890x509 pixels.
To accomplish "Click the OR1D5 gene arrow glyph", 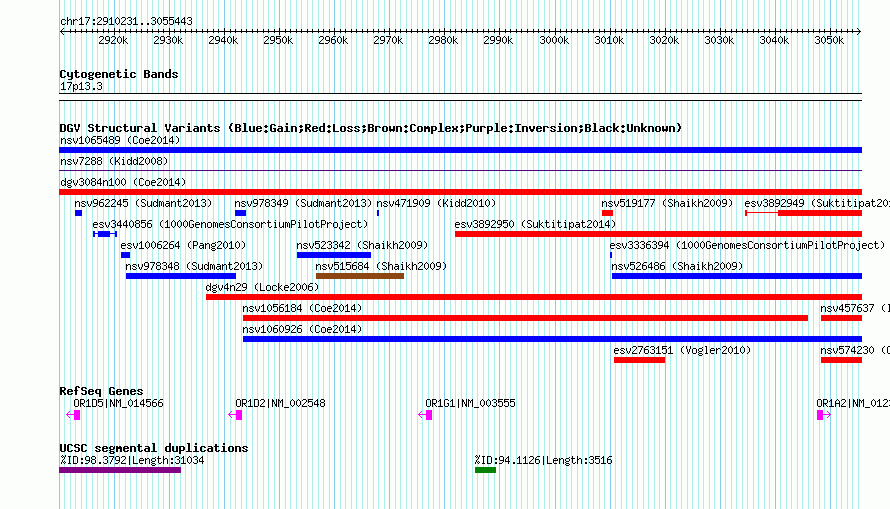I will [x=73, y=415].
